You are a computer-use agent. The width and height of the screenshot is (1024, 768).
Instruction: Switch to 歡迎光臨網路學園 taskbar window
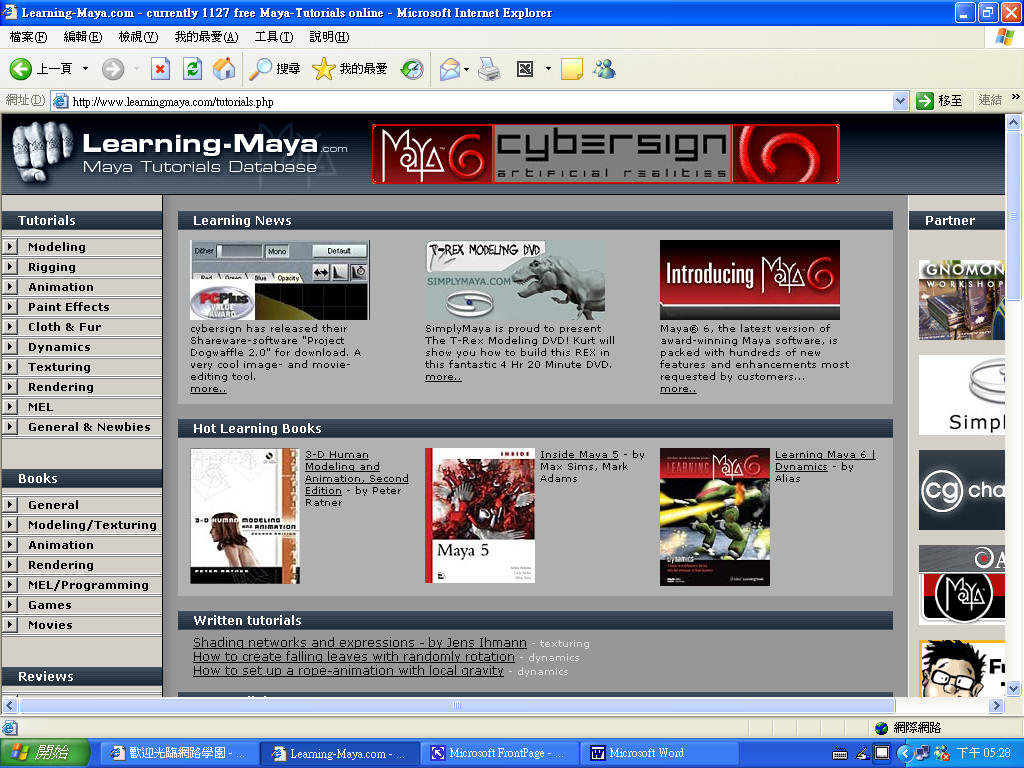pos(178,753)
